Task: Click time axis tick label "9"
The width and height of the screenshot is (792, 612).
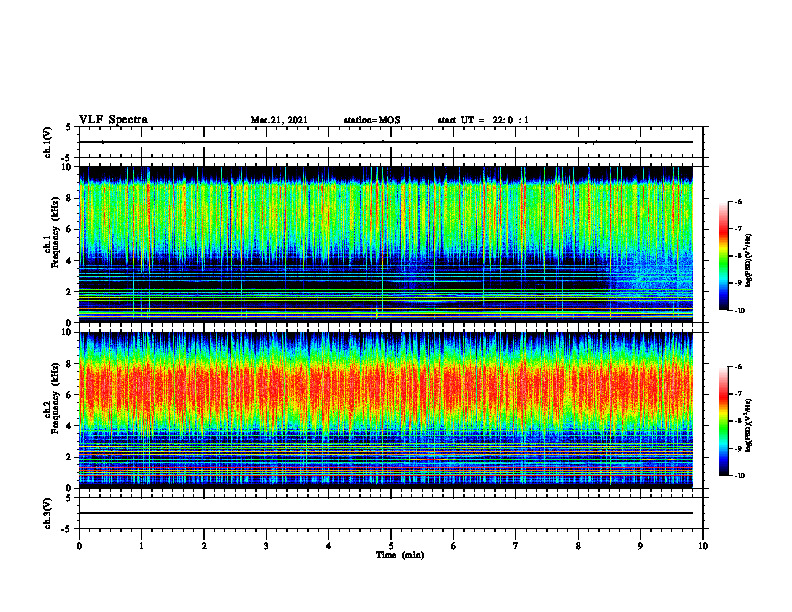Action: (640, 546)
